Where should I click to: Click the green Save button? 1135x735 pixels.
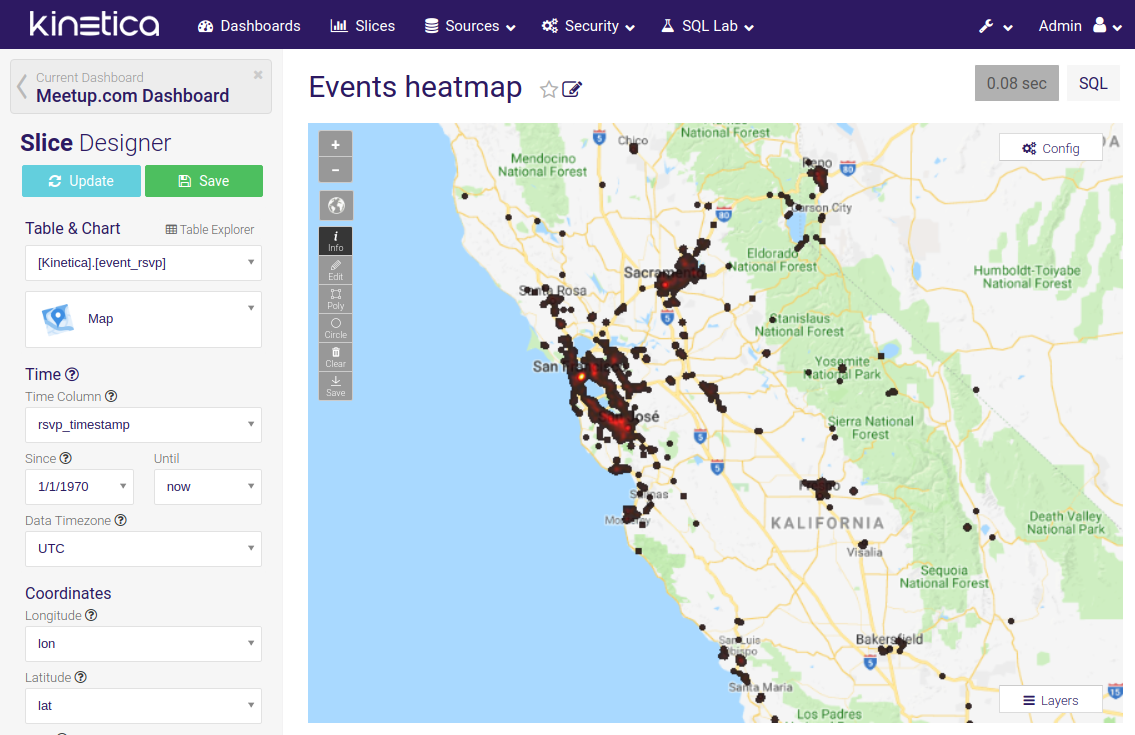pos(203,181)
